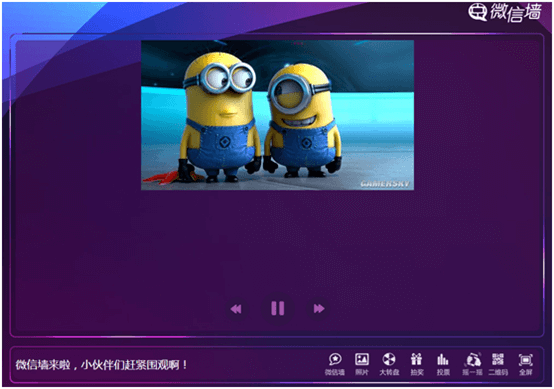Switch to 全屏 fullscreen mode
This screenshot has width=554, height=389.
pos(525,364)
